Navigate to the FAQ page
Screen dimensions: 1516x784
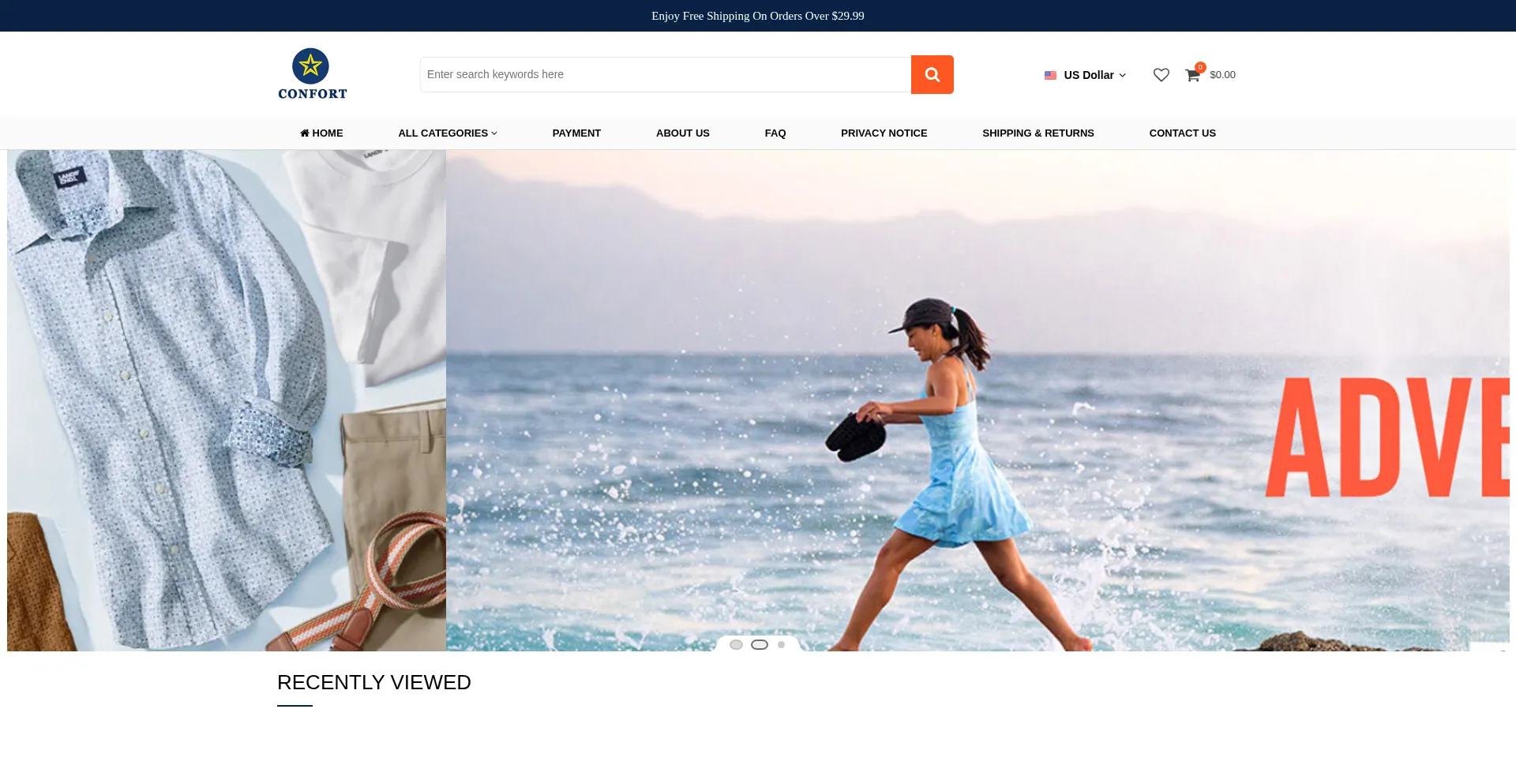pyautogui.click(x=775, y=133)
